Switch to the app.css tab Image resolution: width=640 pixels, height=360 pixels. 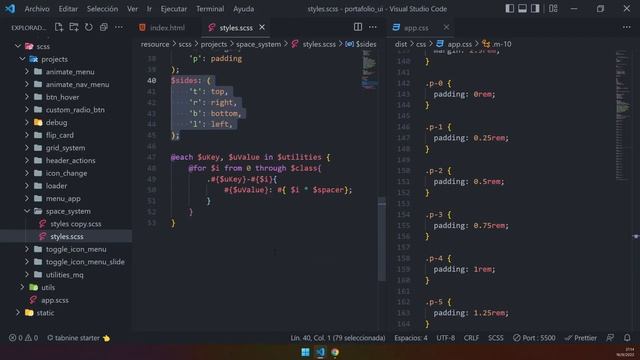(416, 27)
